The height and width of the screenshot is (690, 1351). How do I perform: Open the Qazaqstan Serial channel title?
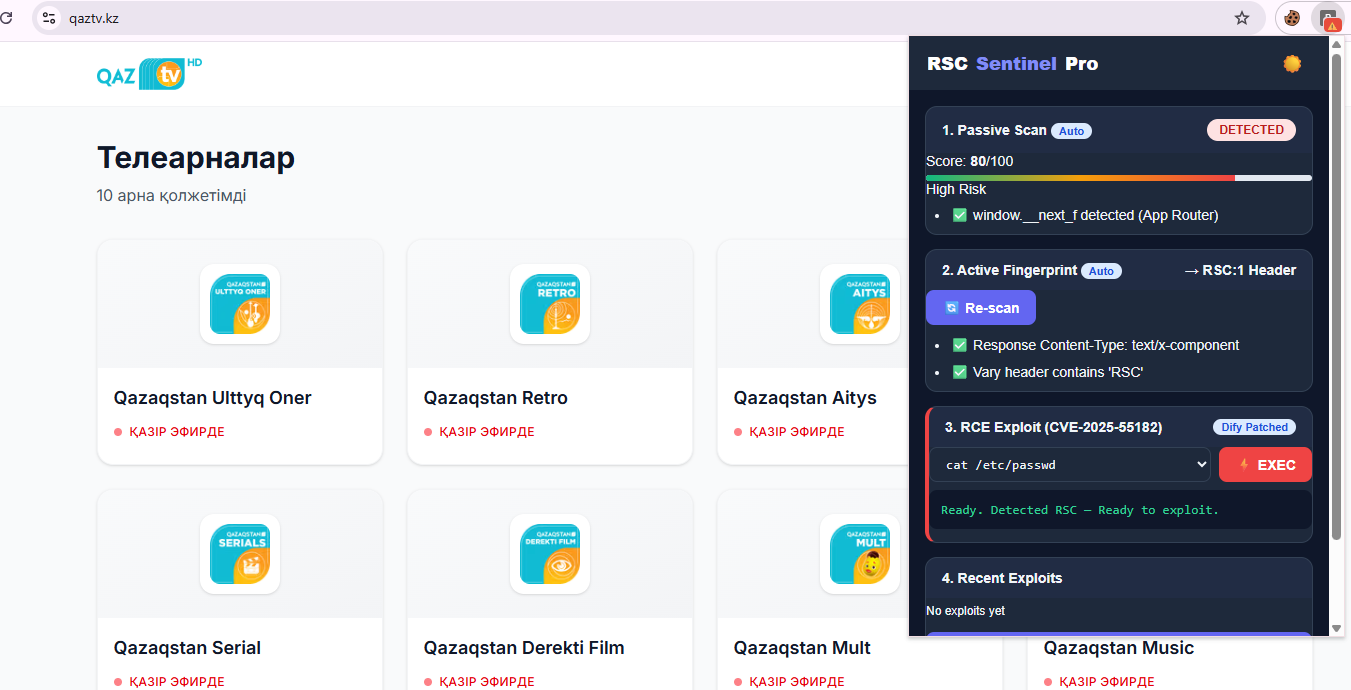pos(188,648)
